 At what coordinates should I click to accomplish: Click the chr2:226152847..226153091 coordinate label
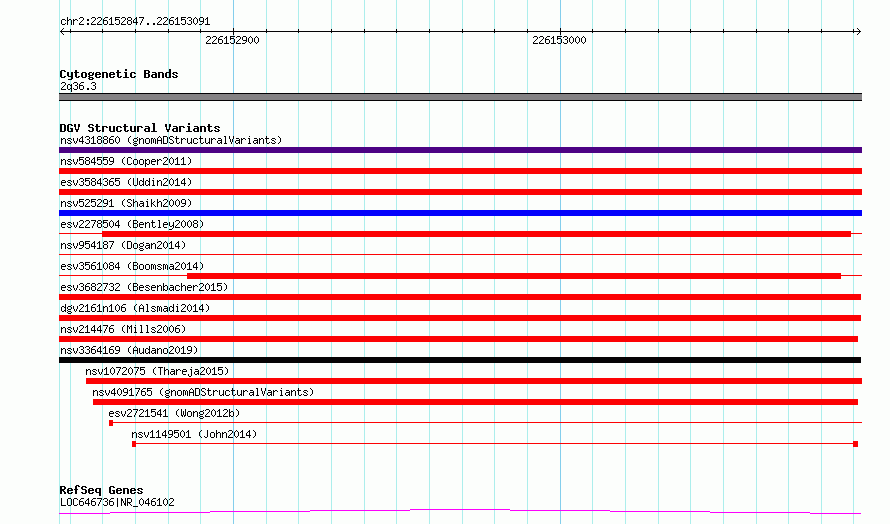(135, 21)
